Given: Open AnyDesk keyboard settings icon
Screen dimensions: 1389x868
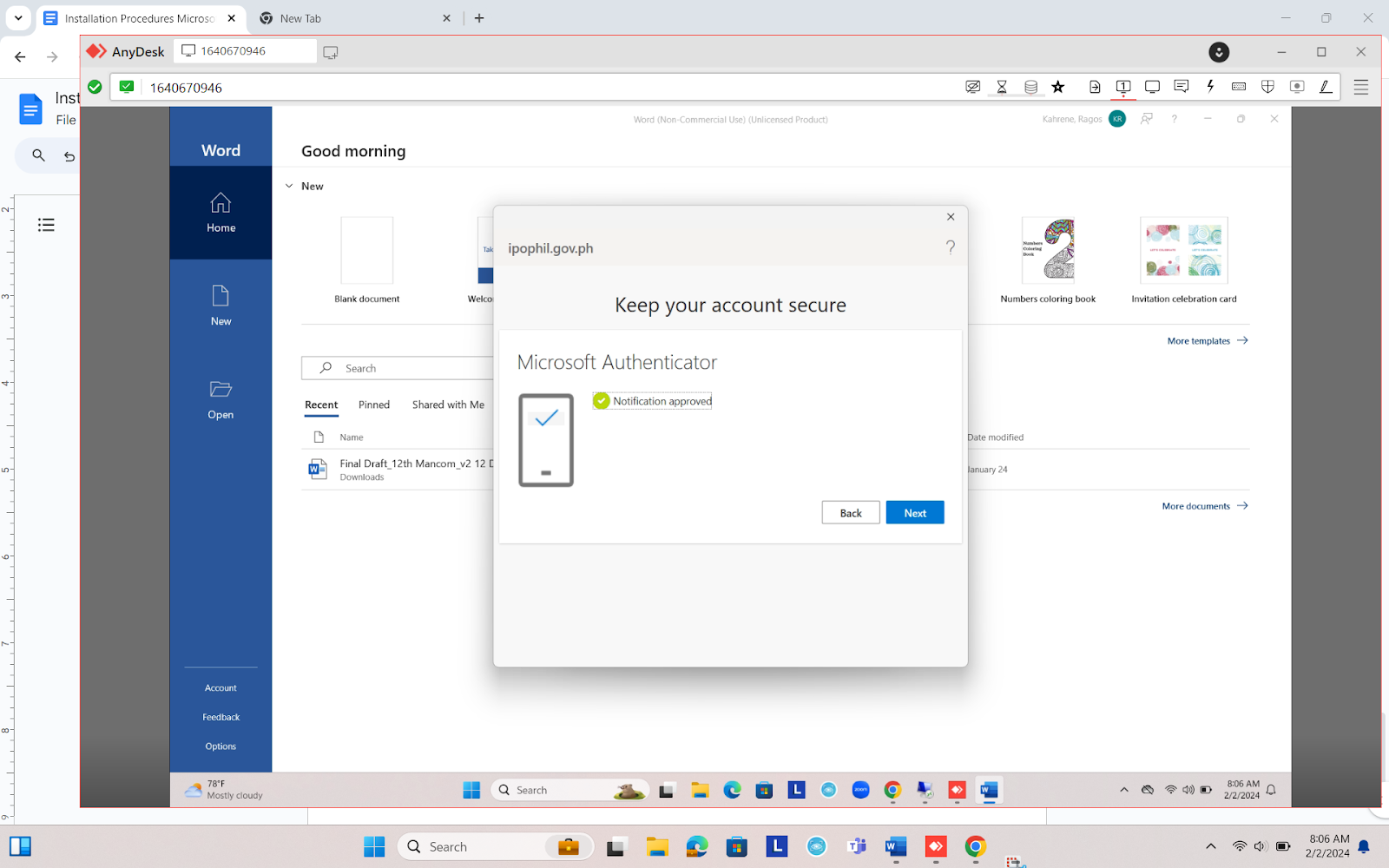Looking at the screenshot, I should click(1239, 87).
